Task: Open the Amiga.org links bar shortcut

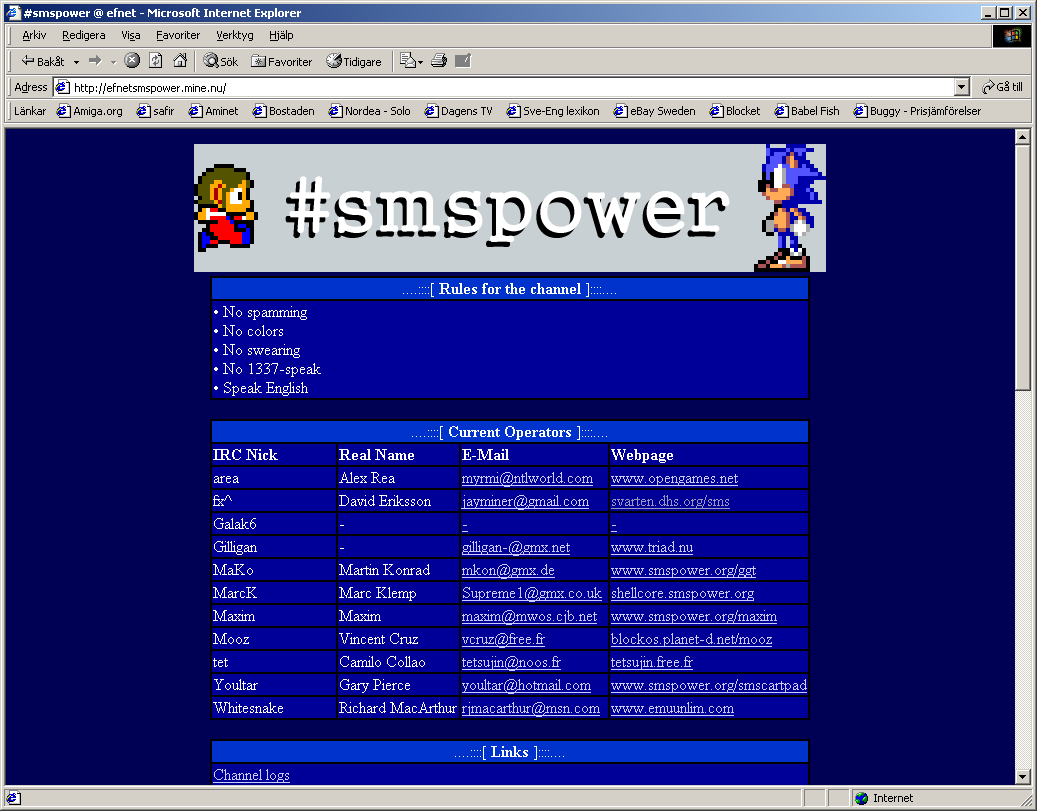Action: (90, 111)
